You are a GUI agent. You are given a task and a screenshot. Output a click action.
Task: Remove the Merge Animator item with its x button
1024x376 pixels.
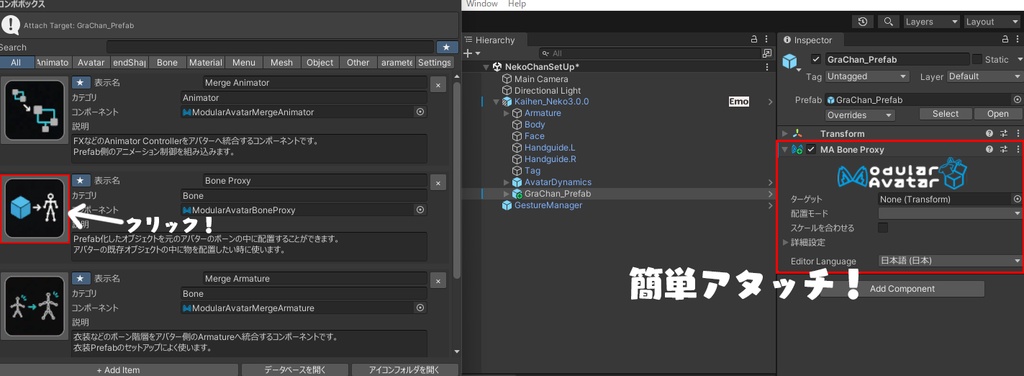tap(438, 85)
